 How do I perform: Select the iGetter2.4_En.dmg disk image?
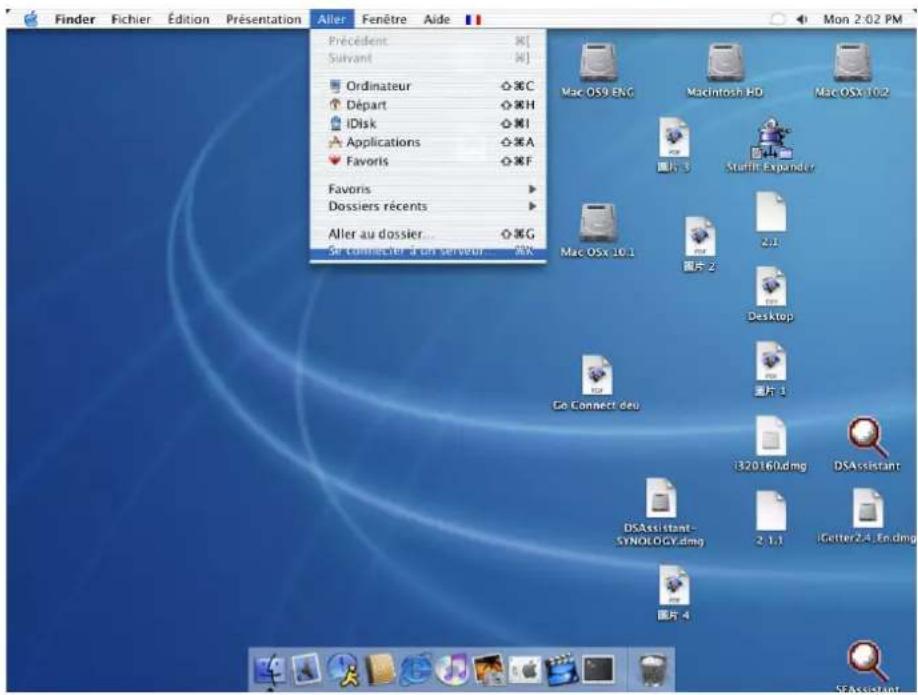[x=868, y=509]
